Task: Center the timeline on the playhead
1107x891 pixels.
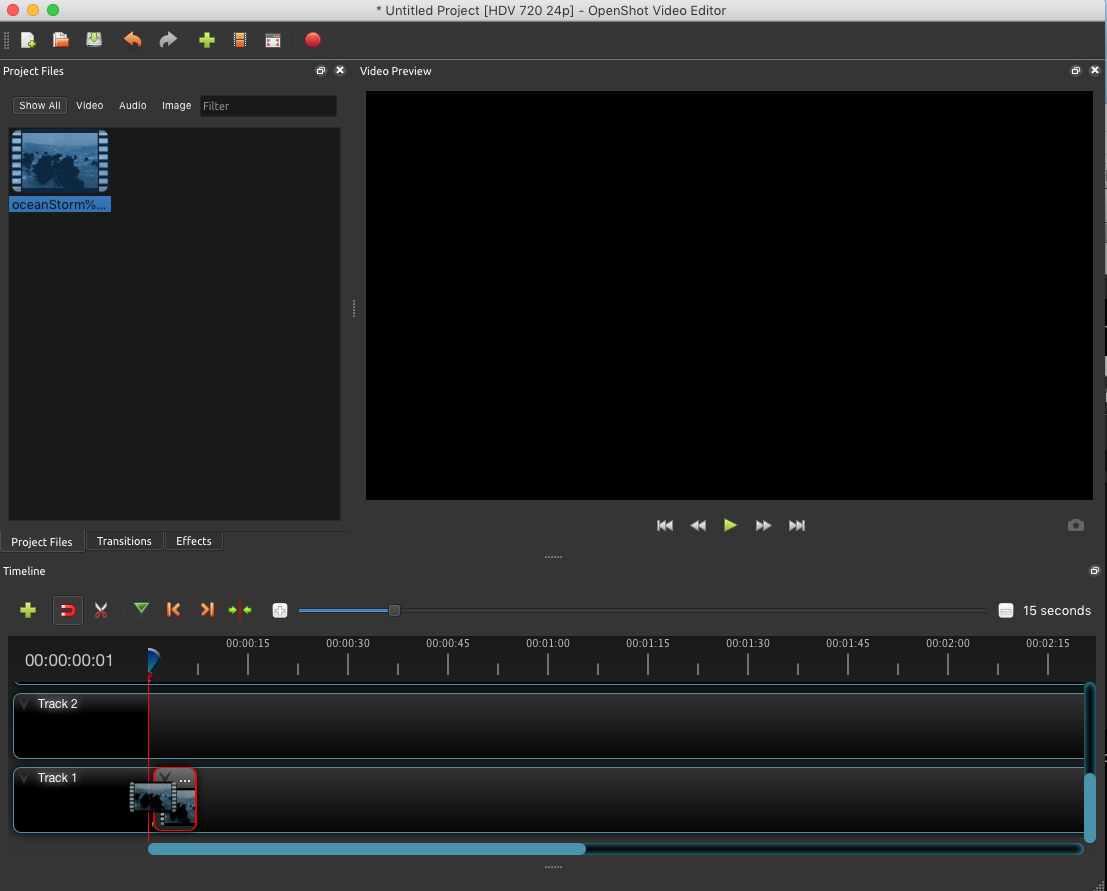Action: (x=240, y=610)
